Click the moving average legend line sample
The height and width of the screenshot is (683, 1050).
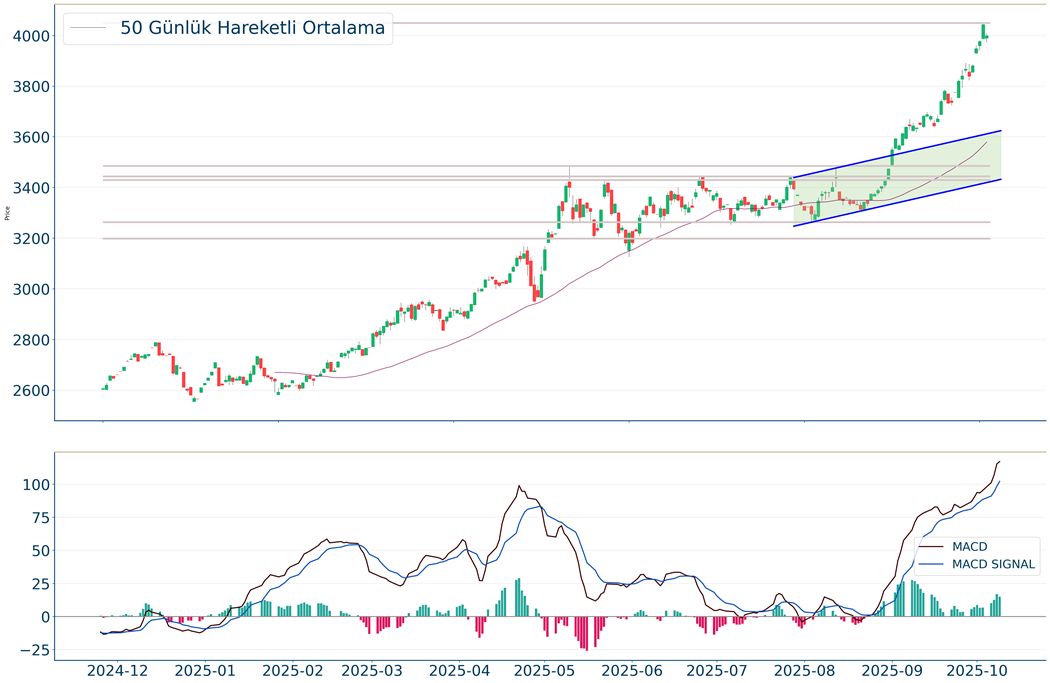(89, 28)
